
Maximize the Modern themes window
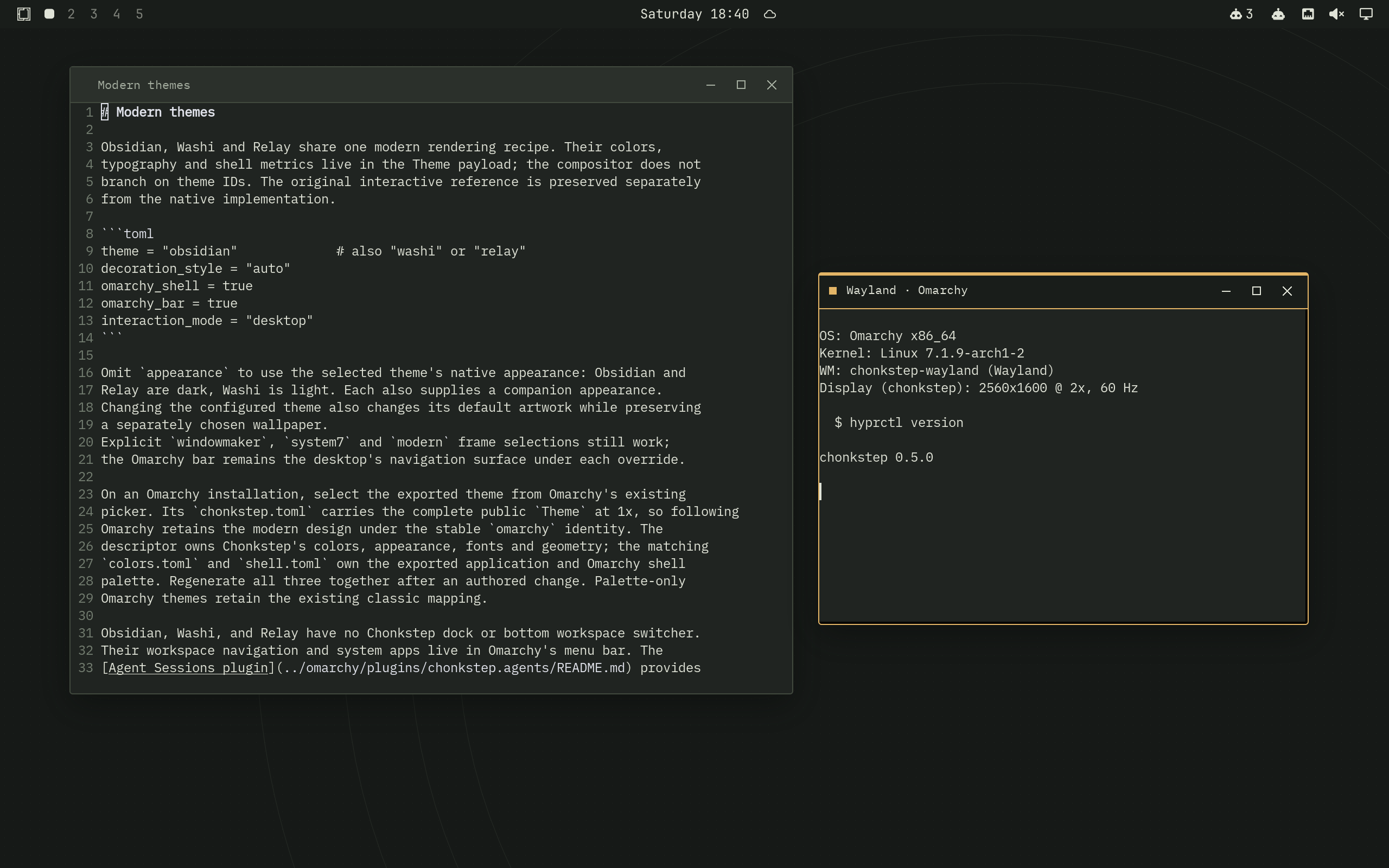[x=741, y=85]
